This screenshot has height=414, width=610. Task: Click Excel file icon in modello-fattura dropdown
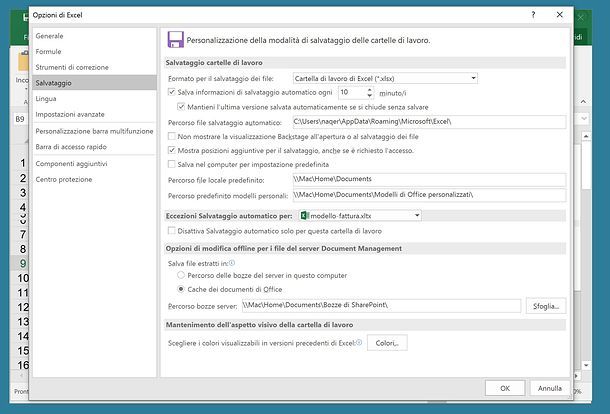[305, 215]
